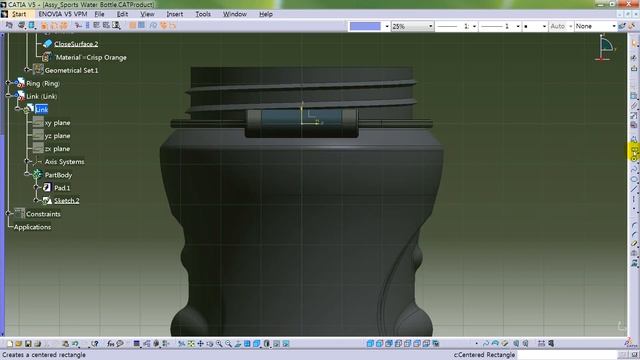Open the View menu
The height and width of the screenshot is (360, 640).
coord(147,14)
